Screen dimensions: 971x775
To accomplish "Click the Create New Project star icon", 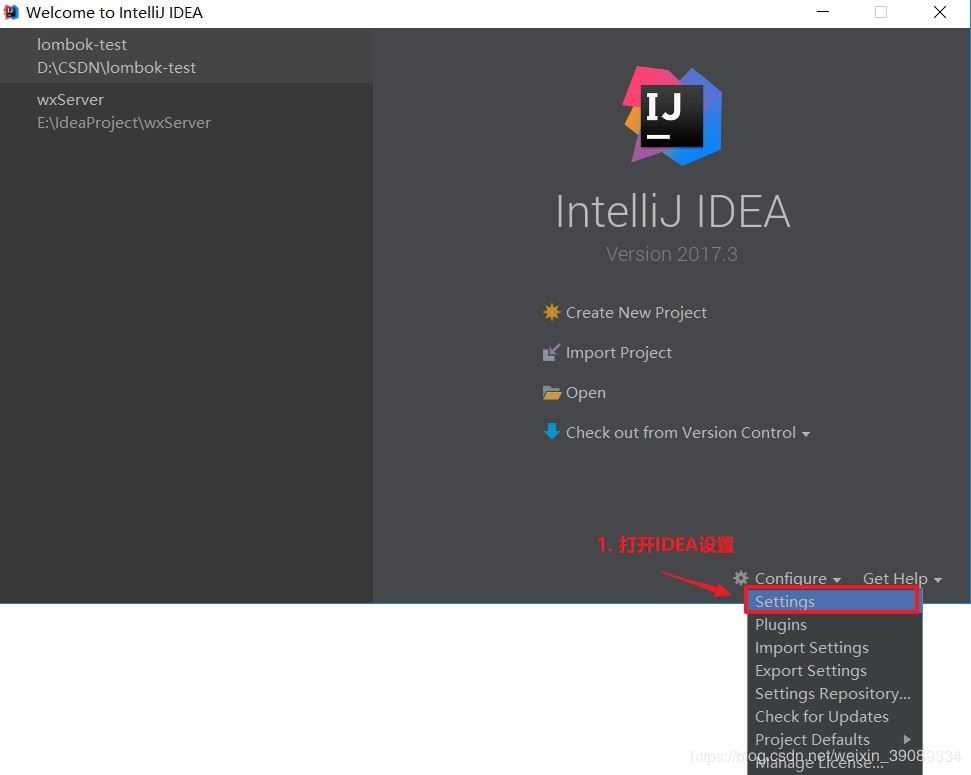I will [x=552, y=312].
